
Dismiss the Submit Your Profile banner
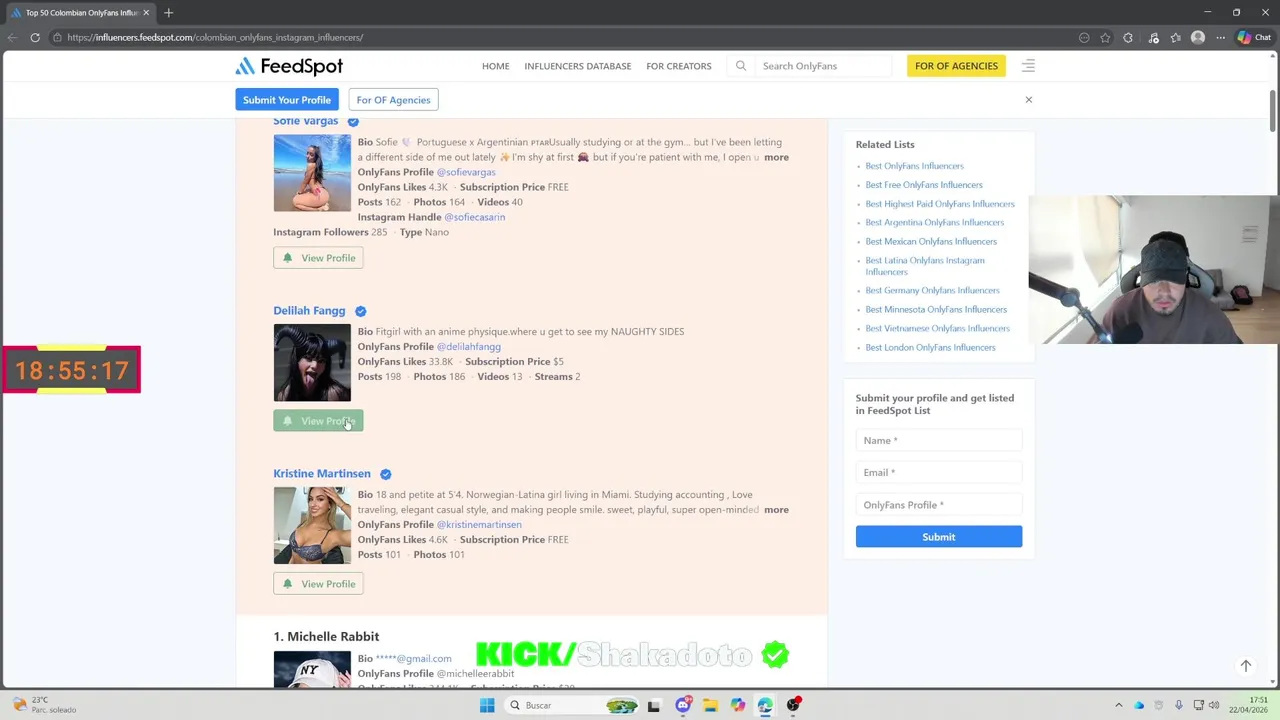pyautogui.click(x=1028, y=100)
